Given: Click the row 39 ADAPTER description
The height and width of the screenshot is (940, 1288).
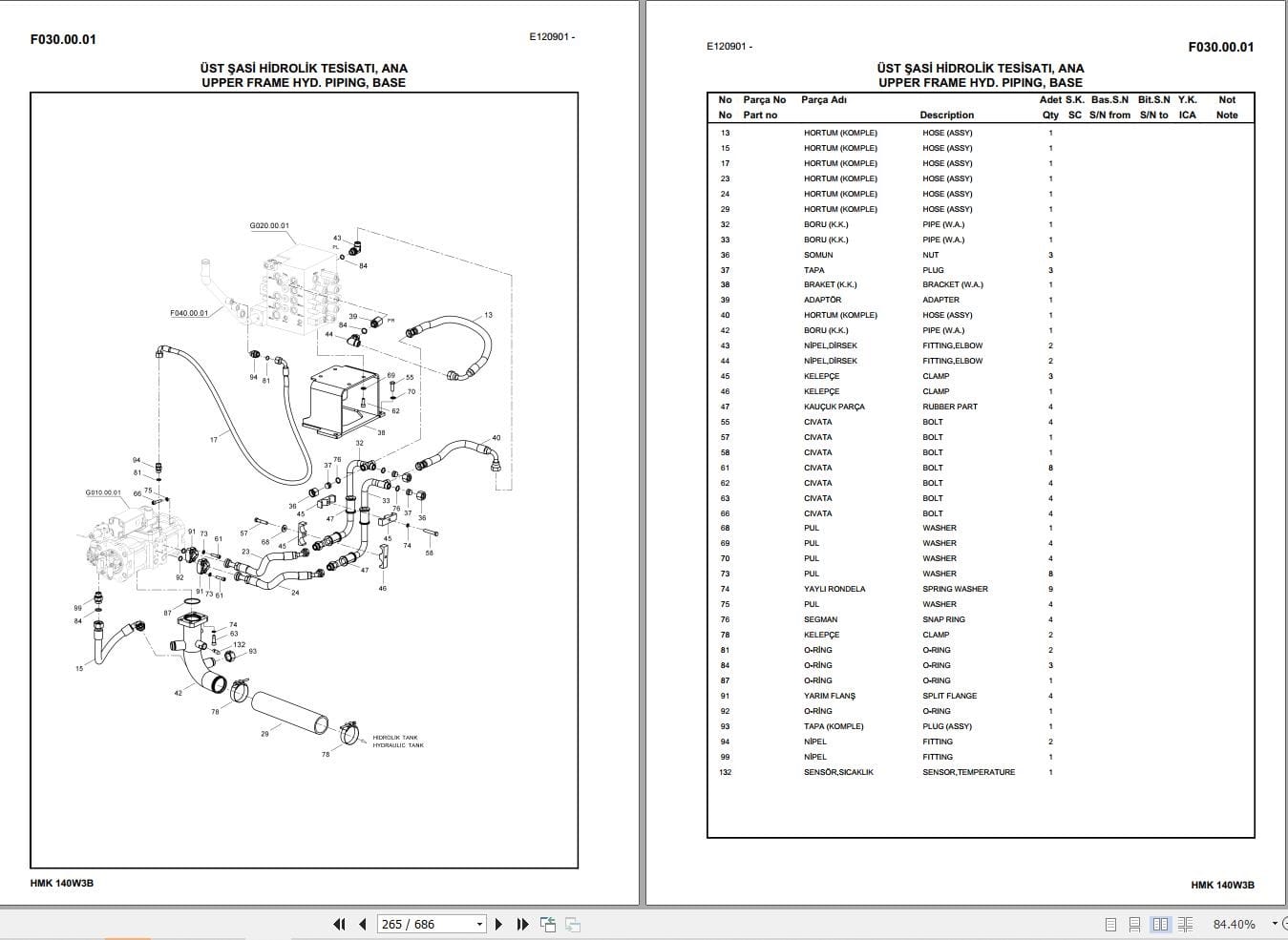Looking at the screenshot, I should click(x=940, y=300).
